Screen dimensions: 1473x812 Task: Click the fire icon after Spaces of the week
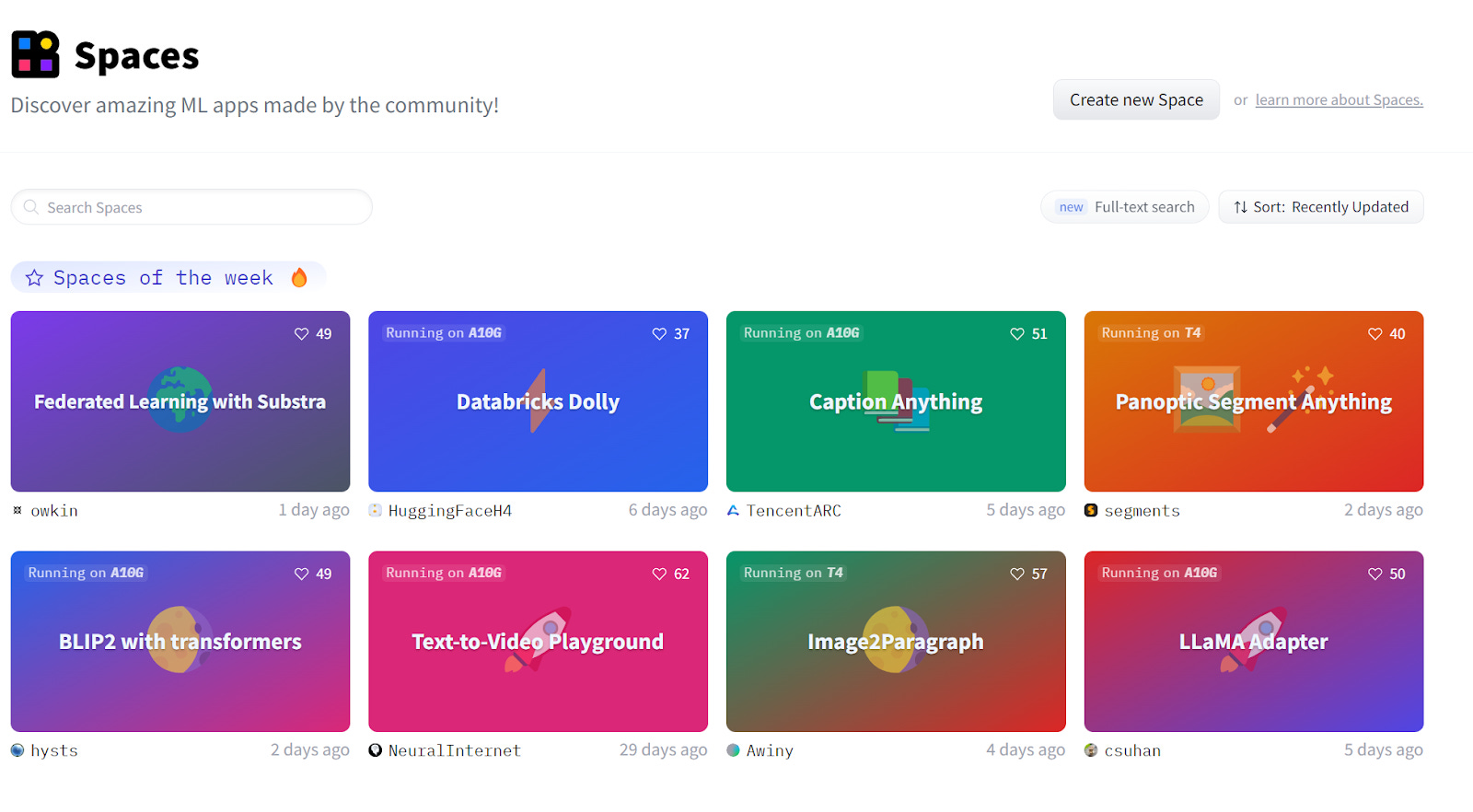pos(299,278)
